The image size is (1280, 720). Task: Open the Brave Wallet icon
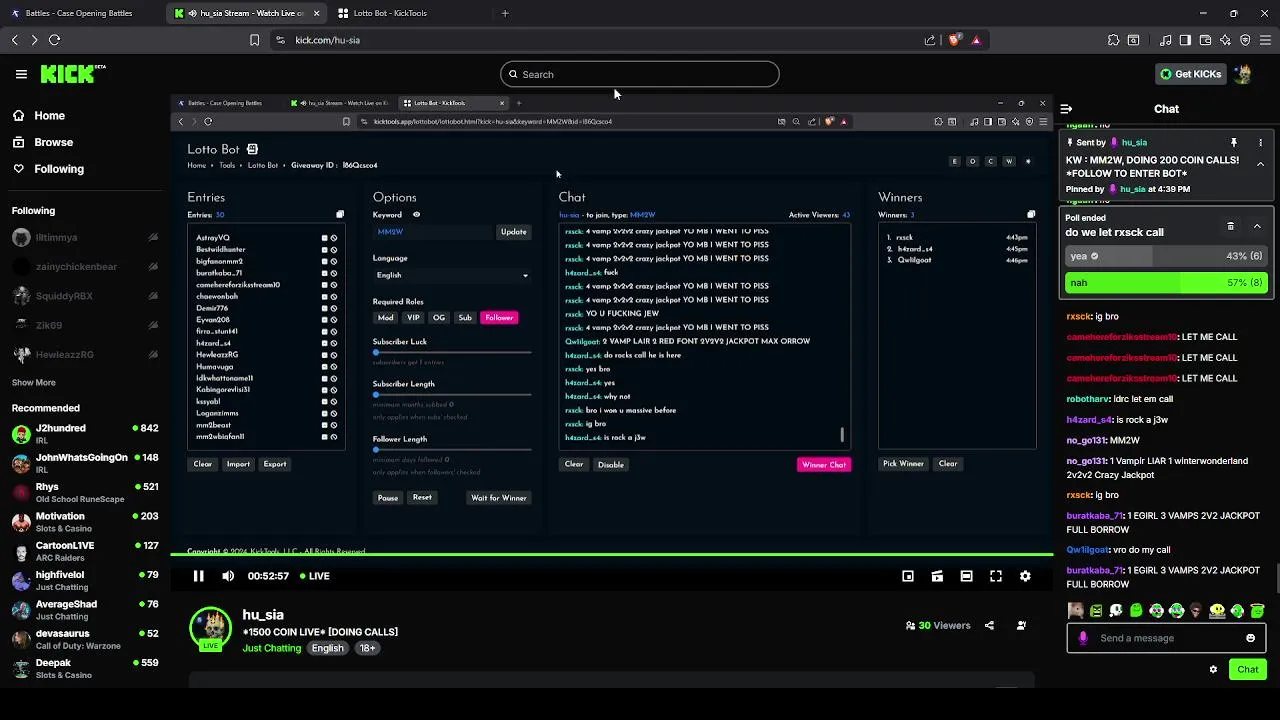coord(1205,40)
